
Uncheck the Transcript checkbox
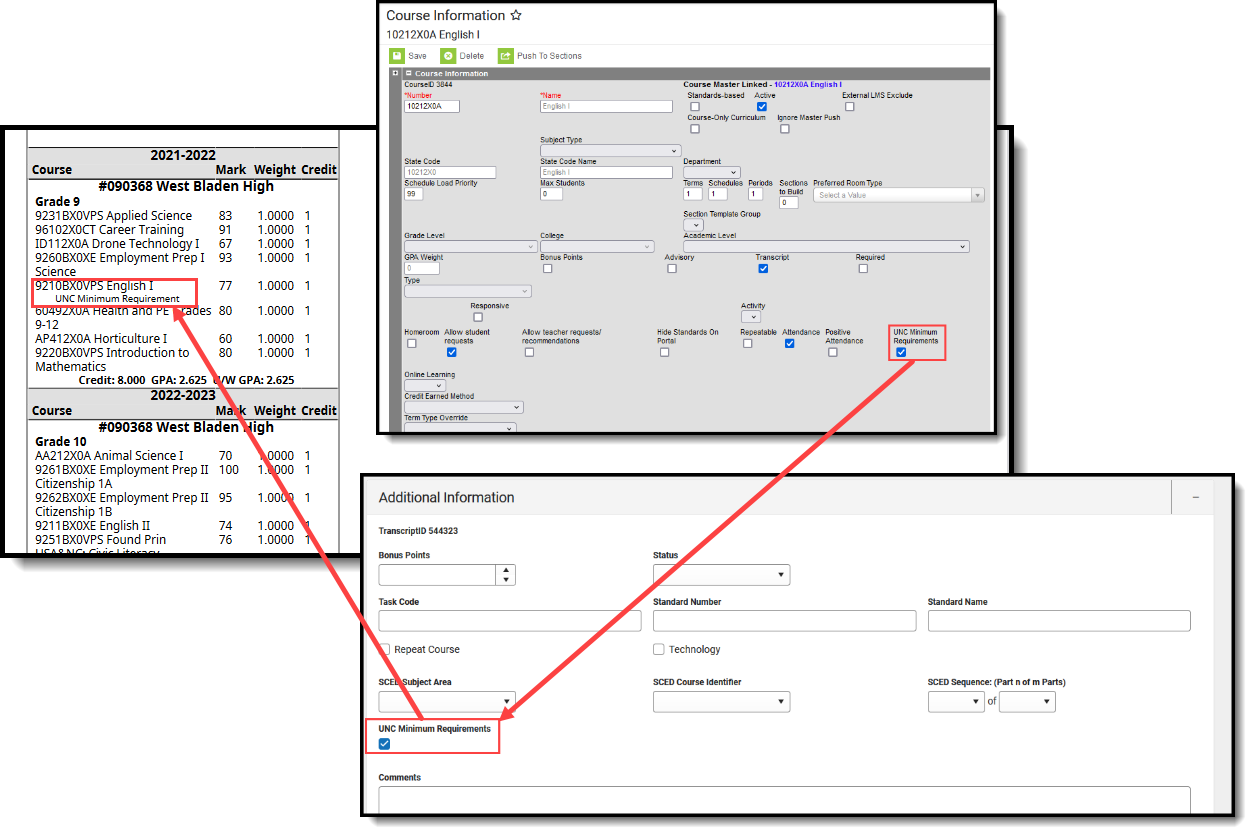tap(763, 268)
